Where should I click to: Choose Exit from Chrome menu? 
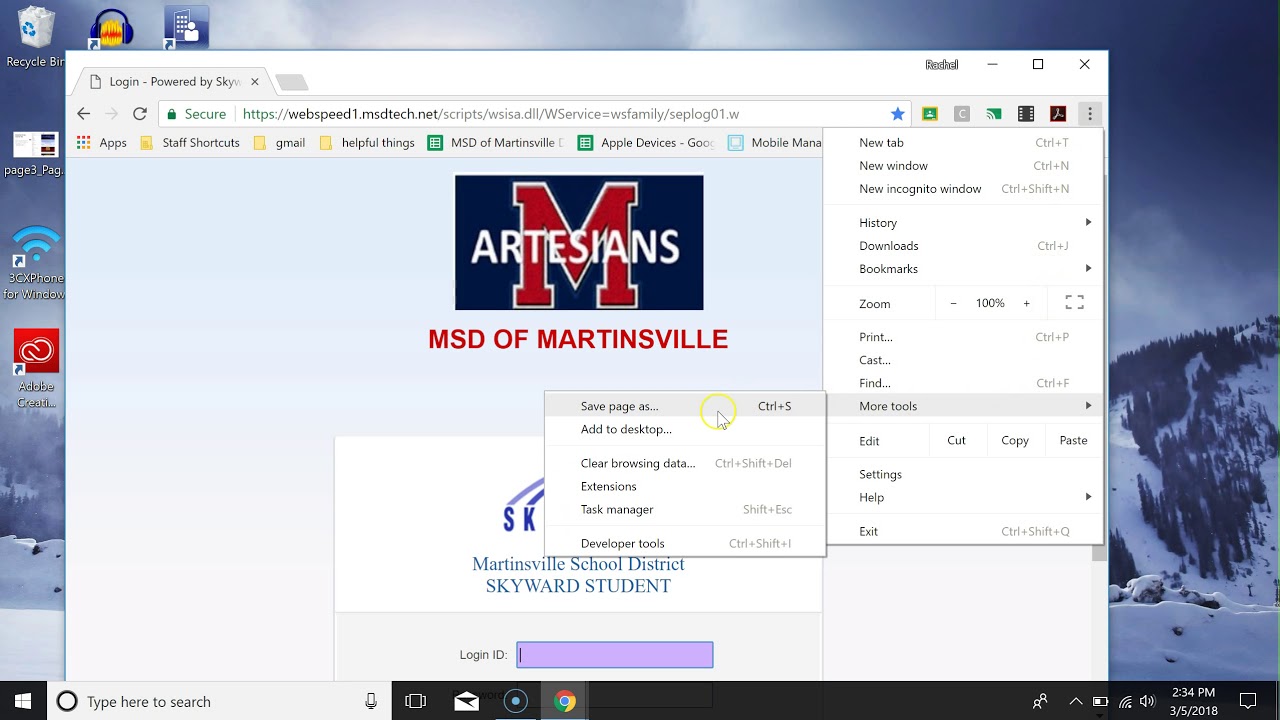963,531
